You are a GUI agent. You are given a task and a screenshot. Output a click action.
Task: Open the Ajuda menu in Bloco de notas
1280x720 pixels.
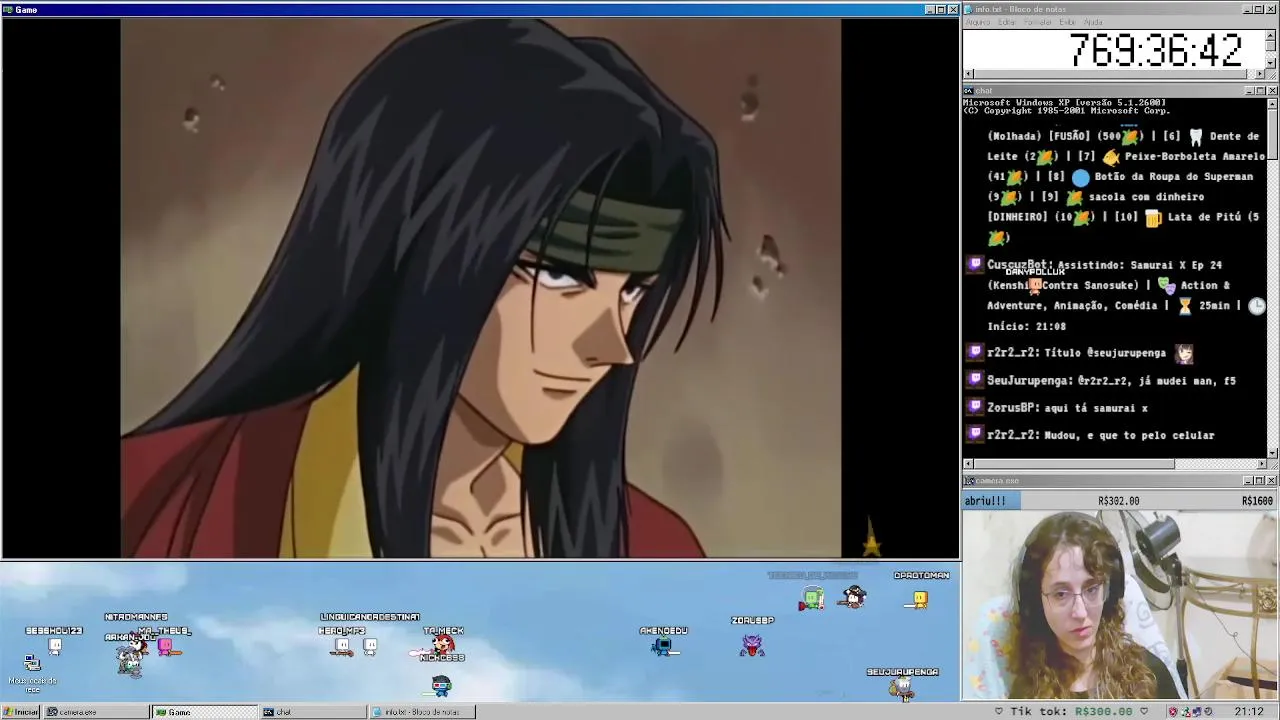pyautogui.click(x=1093, y=22)
